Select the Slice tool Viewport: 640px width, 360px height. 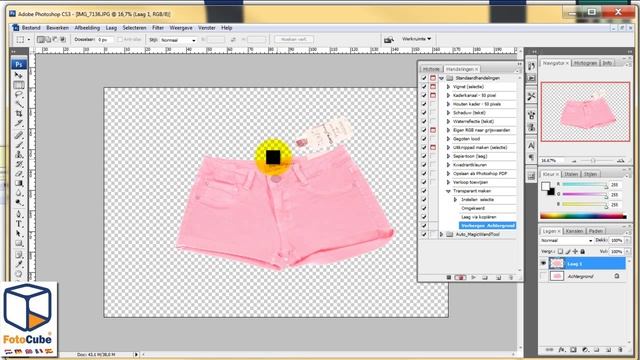click(18, 123)
